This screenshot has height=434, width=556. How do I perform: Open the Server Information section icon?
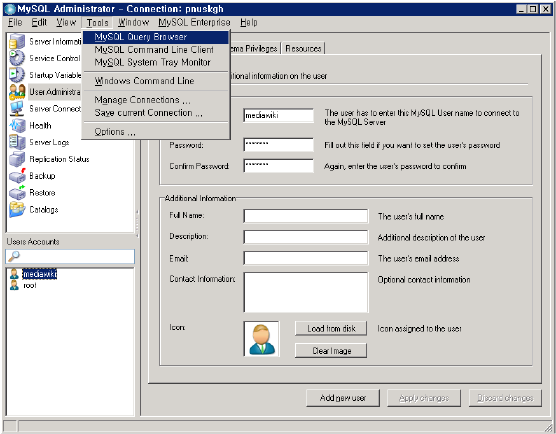click(x=17, y=41)
